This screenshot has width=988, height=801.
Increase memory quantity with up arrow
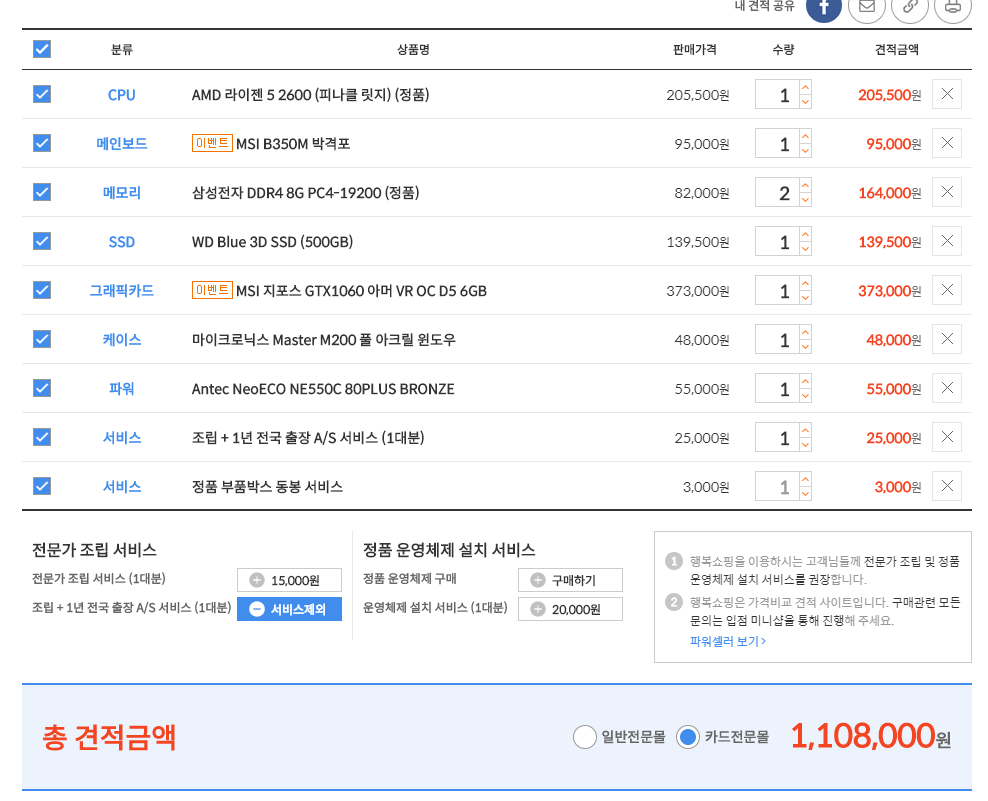click(x=806, y=186)
